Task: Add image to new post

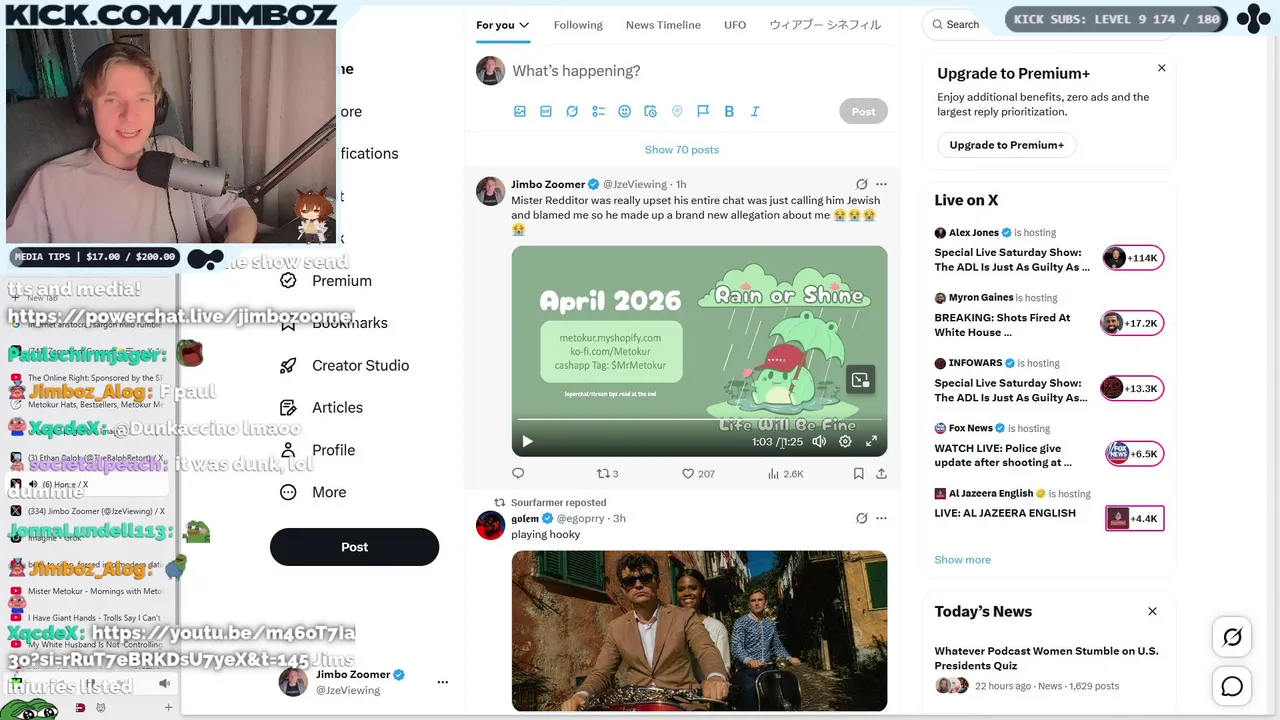Action: pyautogui.click(x=520, y=111)
